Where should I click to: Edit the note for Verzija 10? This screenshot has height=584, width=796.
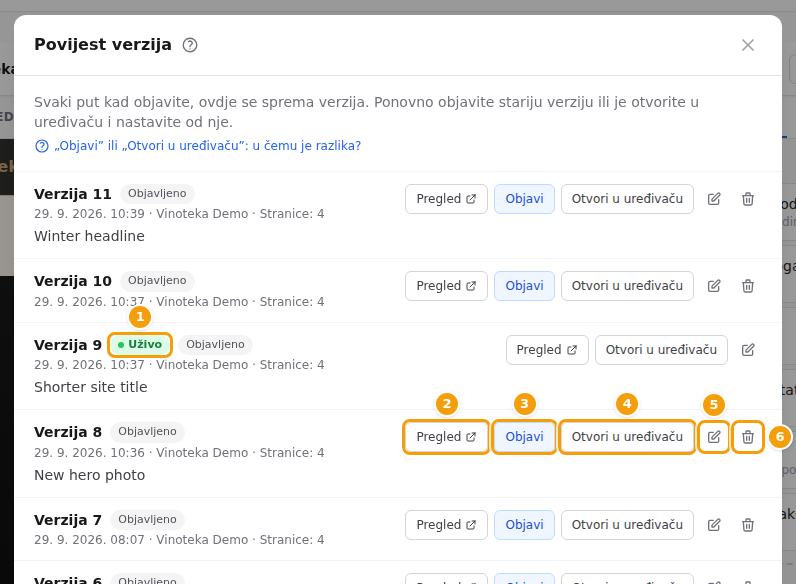pyautogui.click(x=714, y=286)
